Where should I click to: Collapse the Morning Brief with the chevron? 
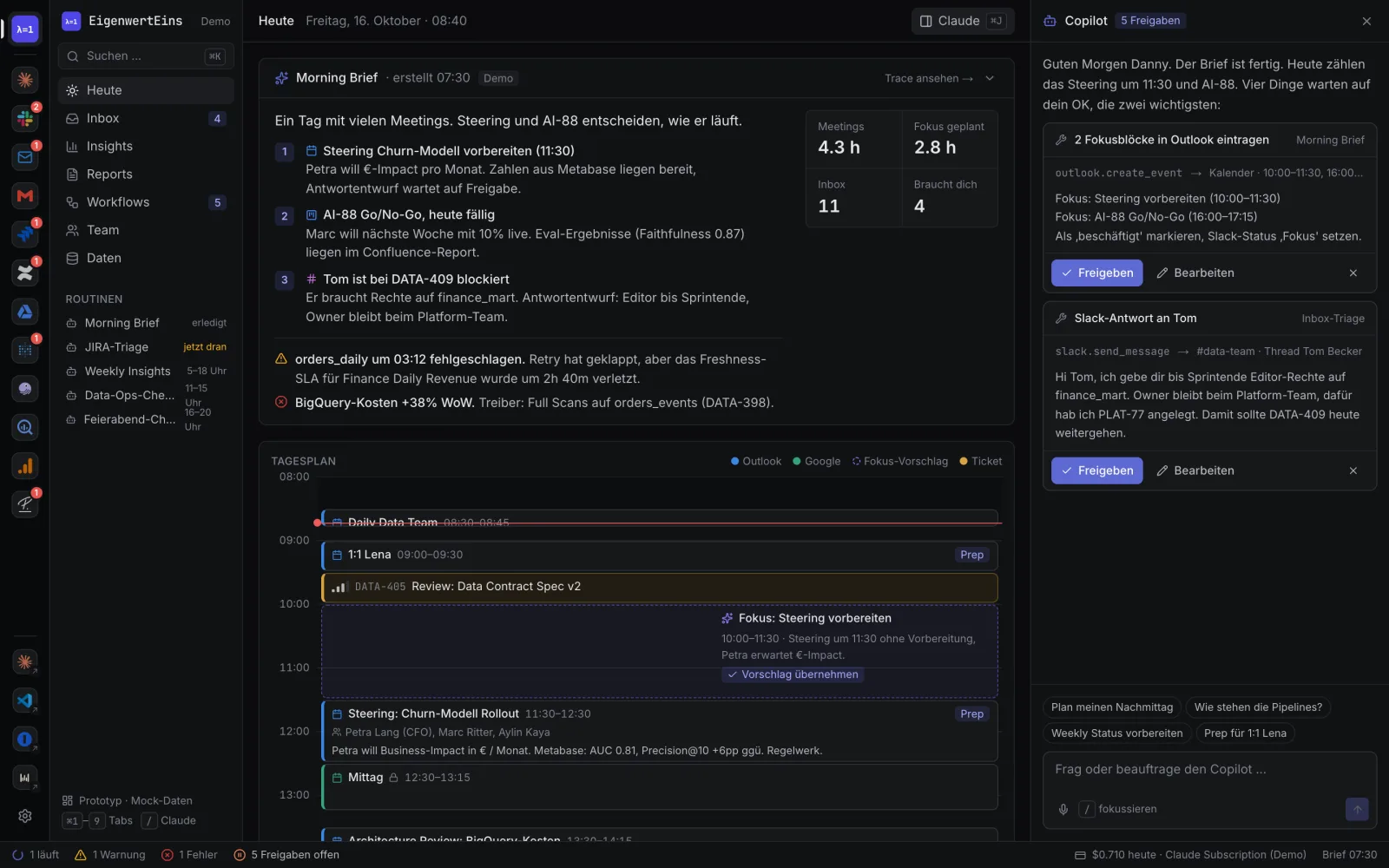click(x=990, y=78)
